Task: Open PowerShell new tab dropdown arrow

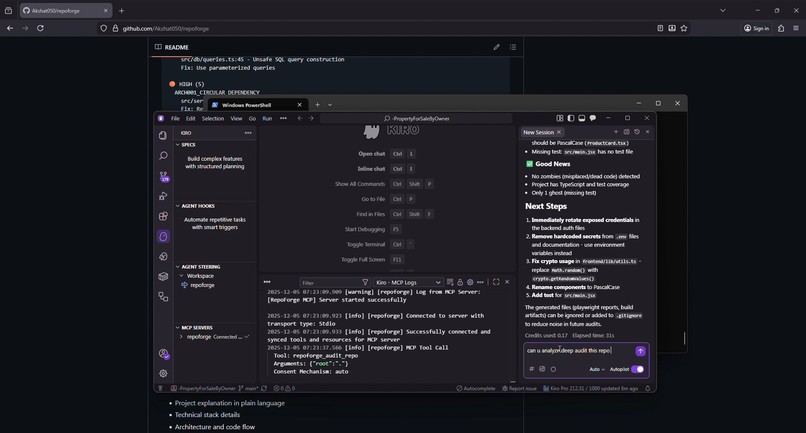Action: click(330, 105)
